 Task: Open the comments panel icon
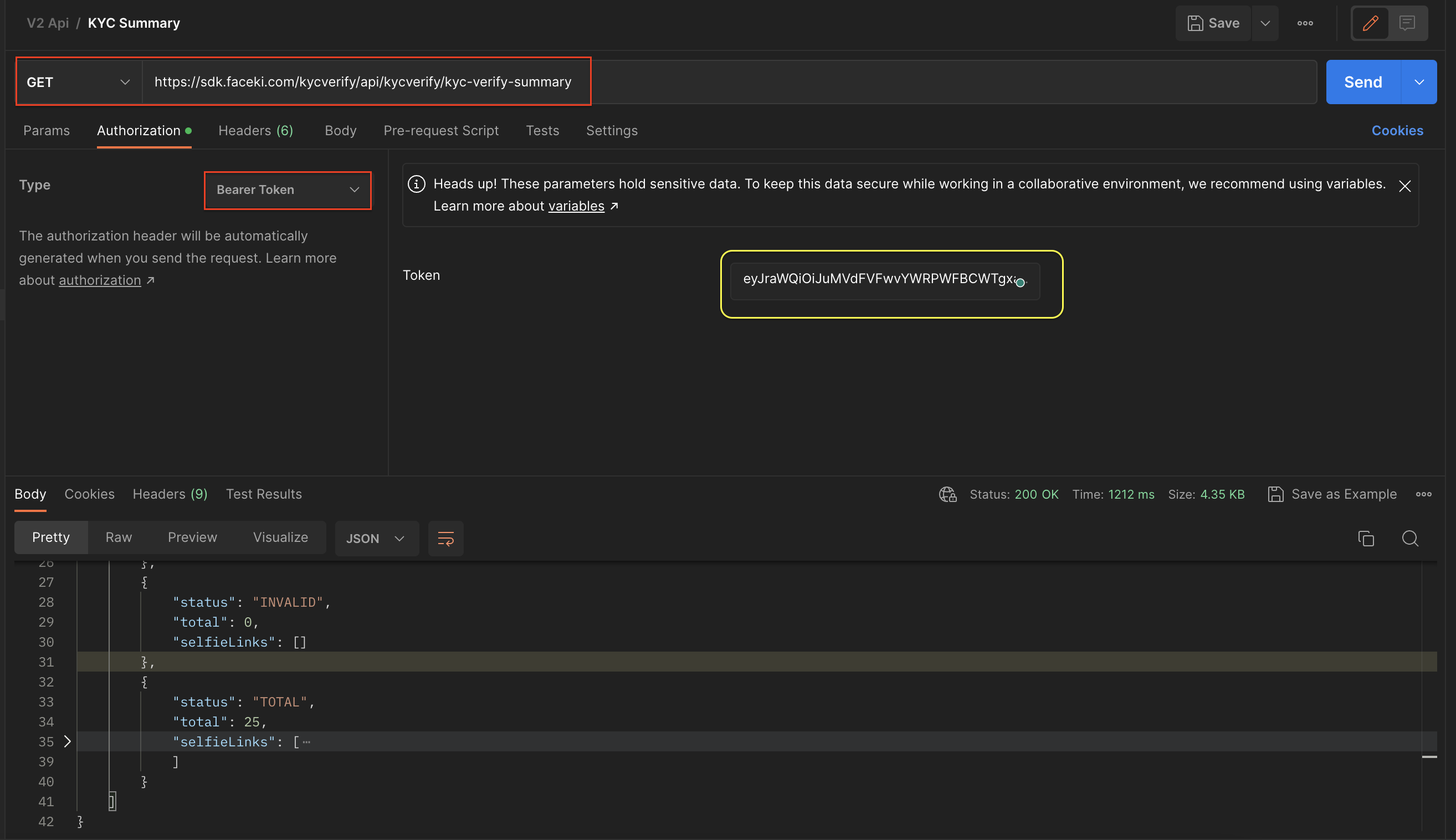1407,23
